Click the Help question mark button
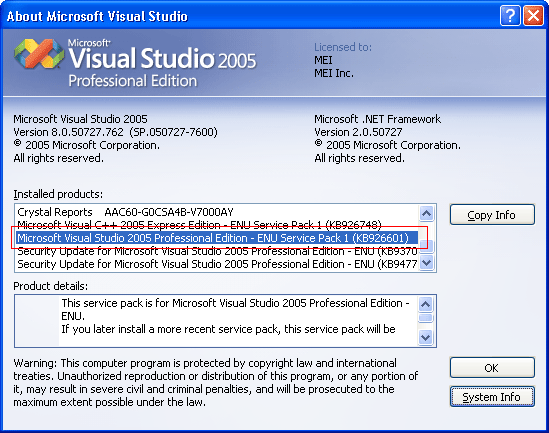Viewport: 549px width, 433px height. pyautogui.click(x=510, y=16)
